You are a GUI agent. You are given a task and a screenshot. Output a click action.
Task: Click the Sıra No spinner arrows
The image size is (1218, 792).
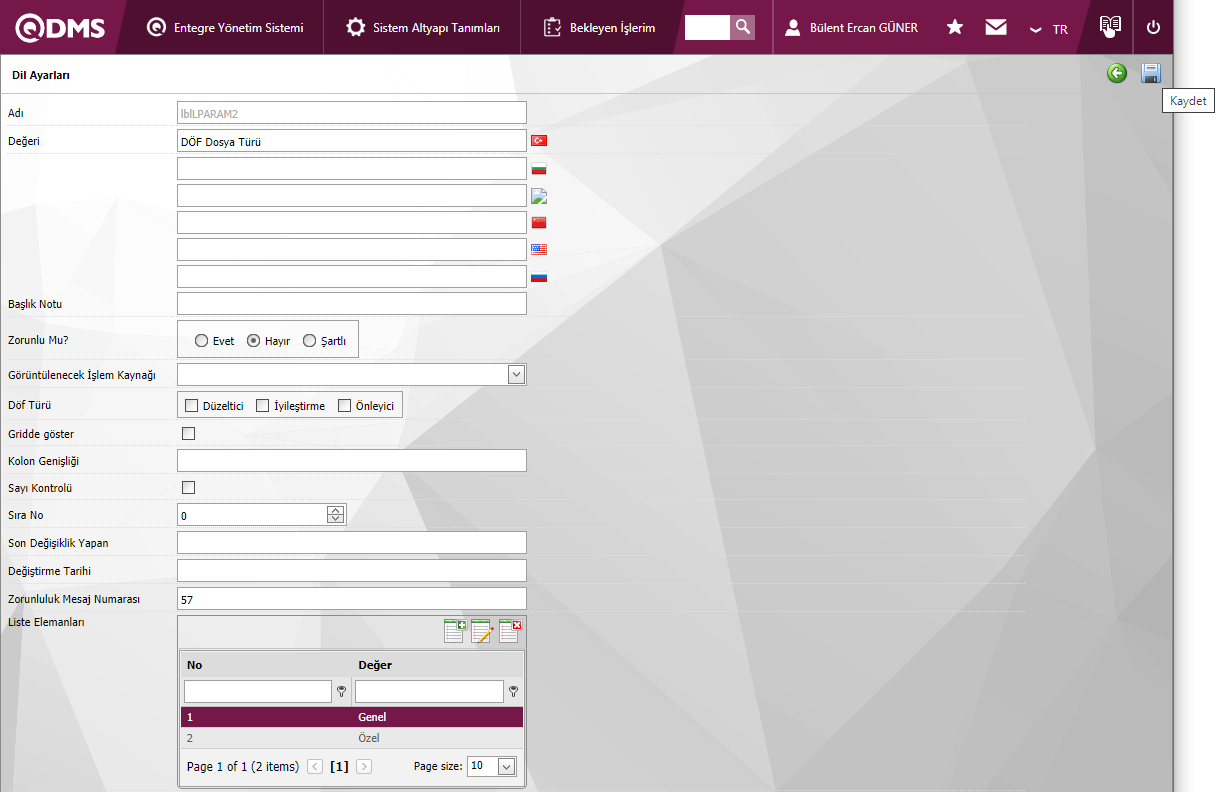pos(336,515)
